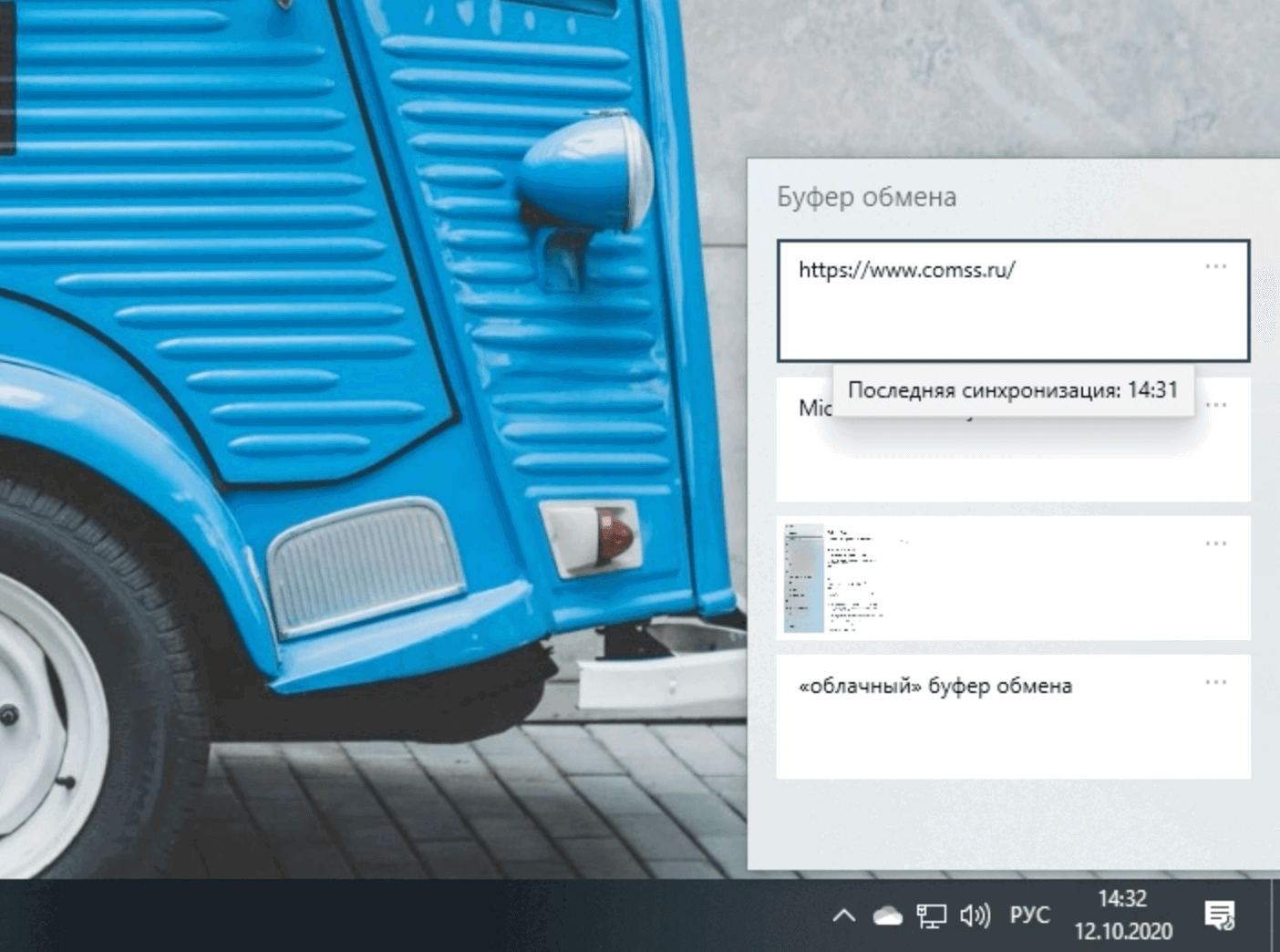This screenshot has width=1280, height=952.
Task: Open options for the comss.ru clipboard item
Action: point(1215,267)
